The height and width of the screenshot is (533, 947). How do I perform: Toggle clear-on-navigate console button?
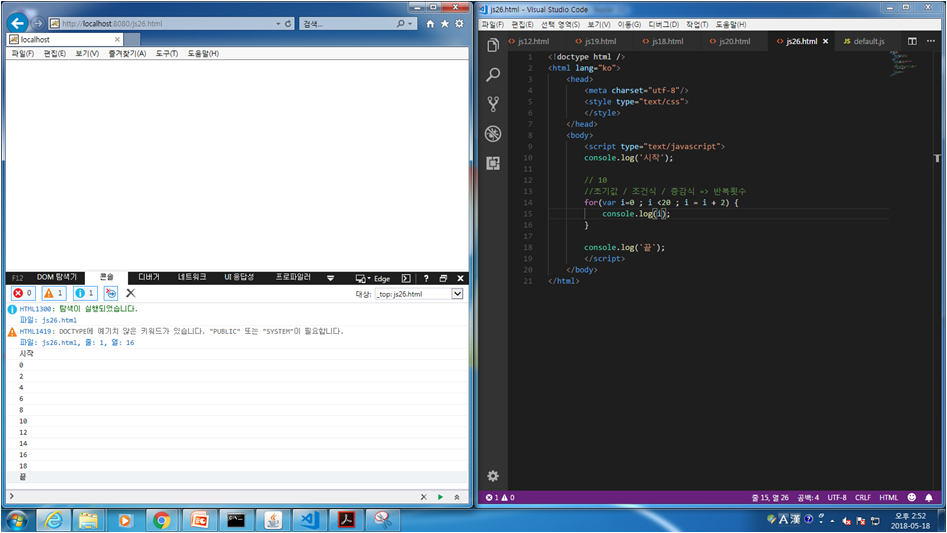click(x=111, y=293)
